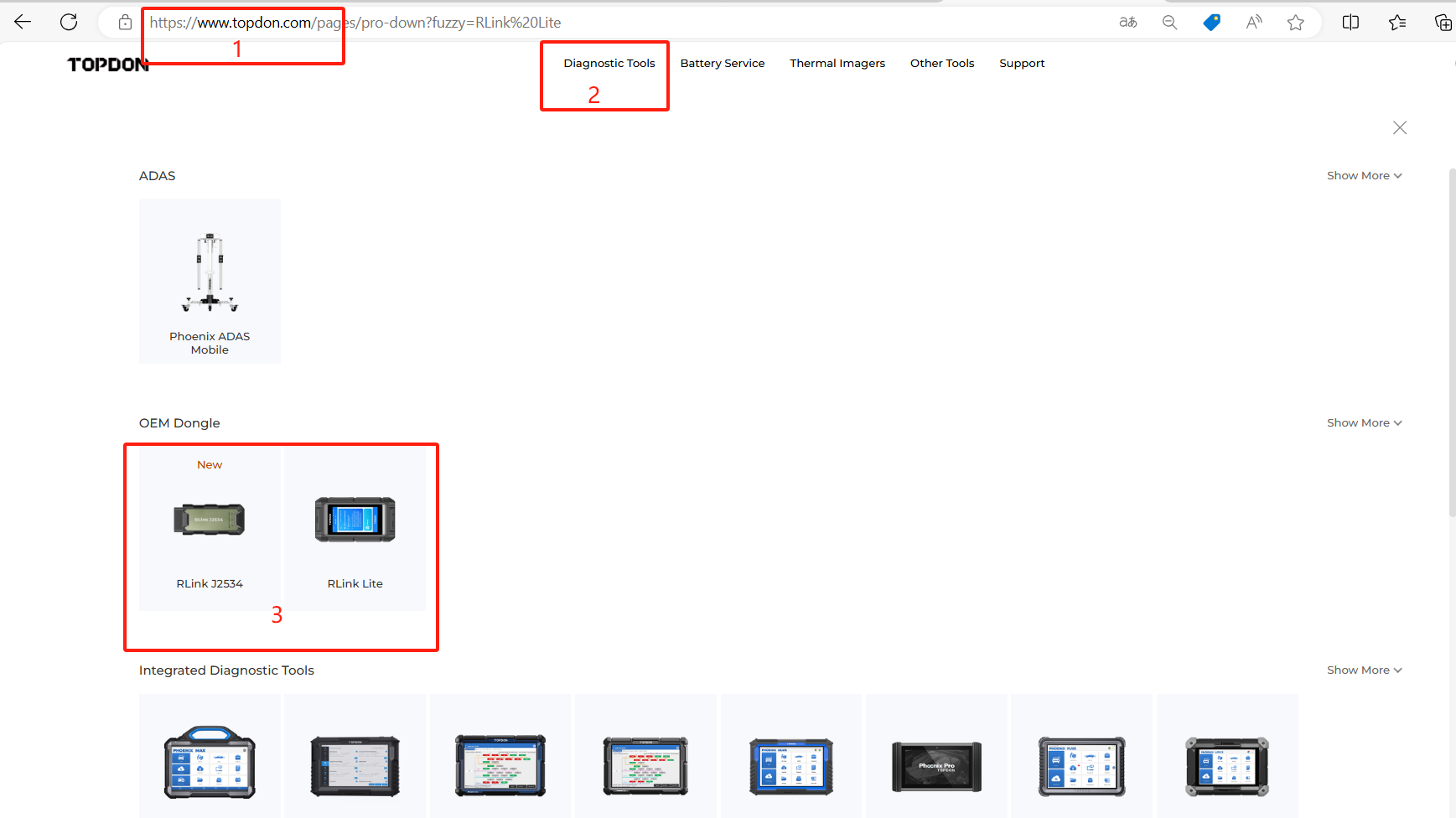Click the TOPDON logo
1456x818 pixels.
[108, 65]
